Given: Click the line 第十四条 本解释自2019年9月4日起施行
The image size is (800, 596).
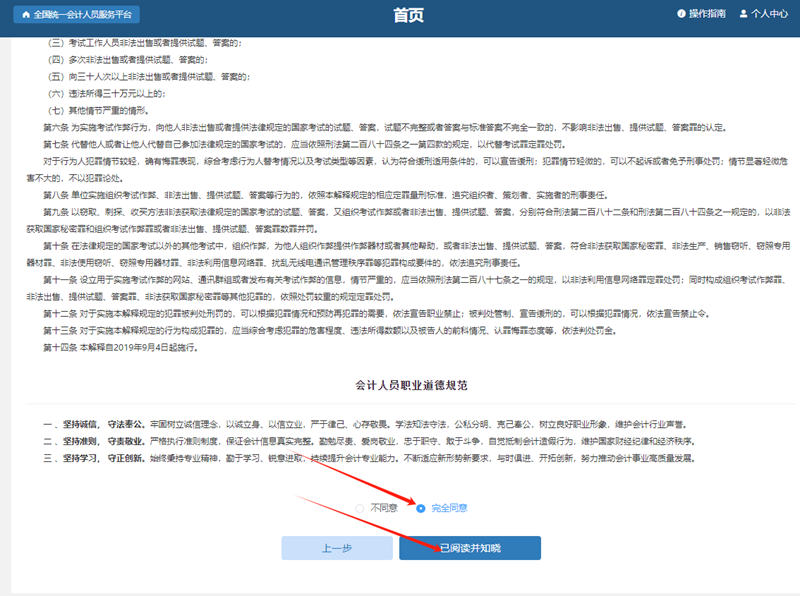Looking at the screenshot, I should pyautogui.click(x=120, y=347).
